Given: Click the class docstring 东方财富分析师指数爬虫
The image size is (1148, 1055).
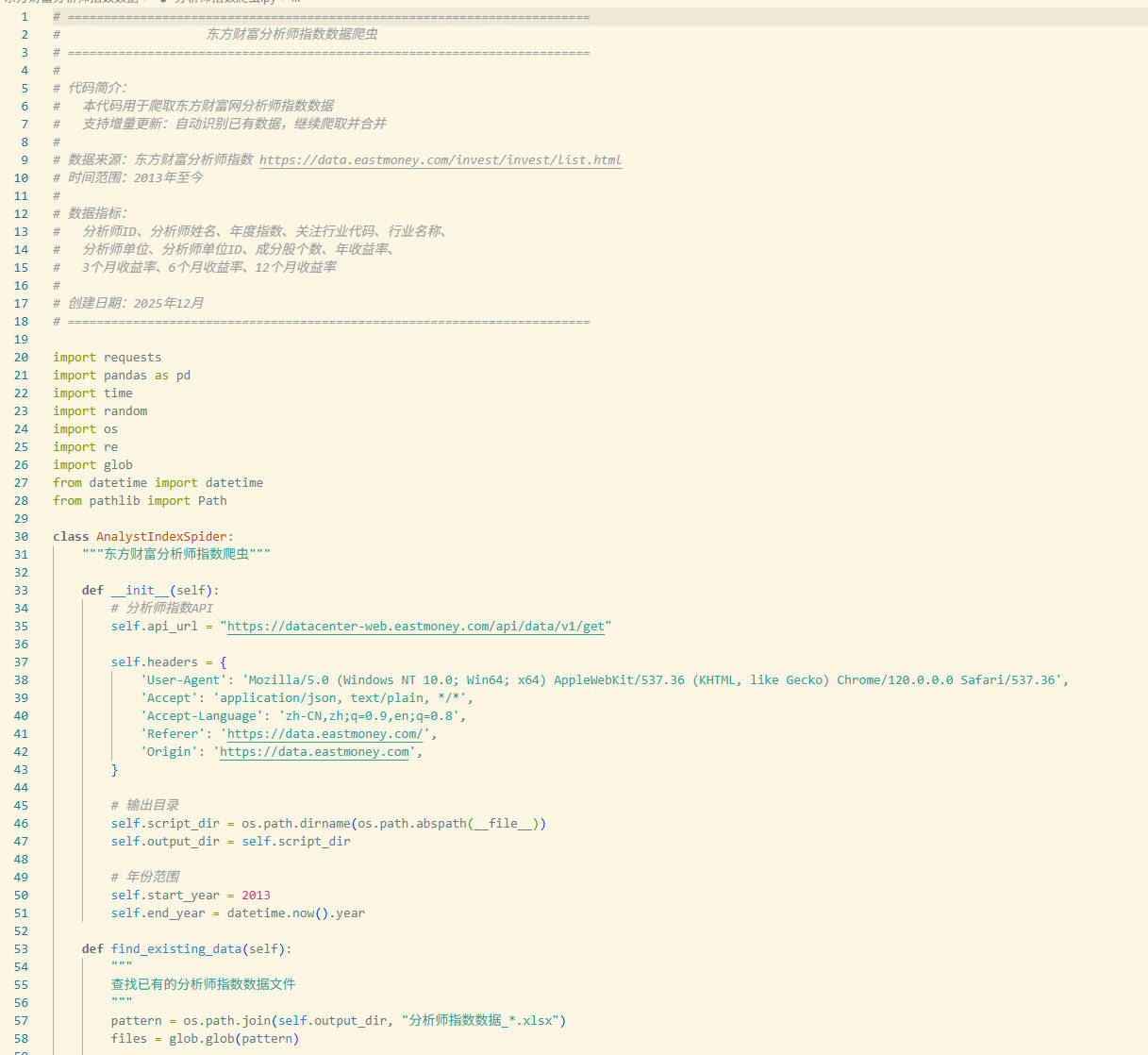Looking at the screenshot, I should click(x=176, y=554).
